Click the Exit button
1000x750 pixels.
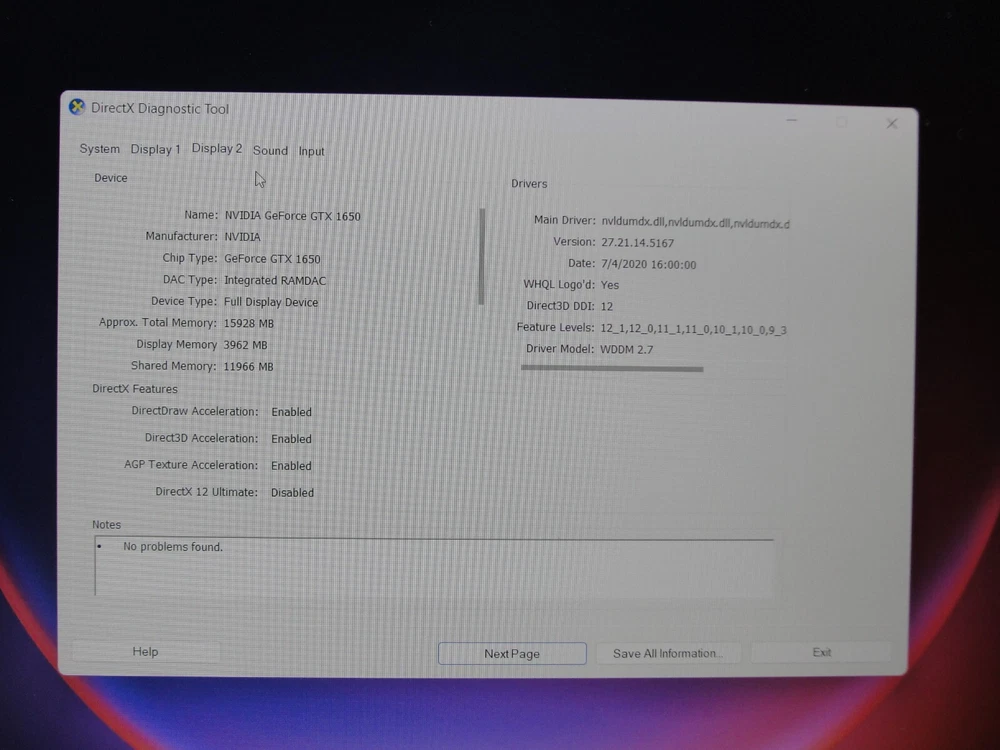tap(821, 653)
